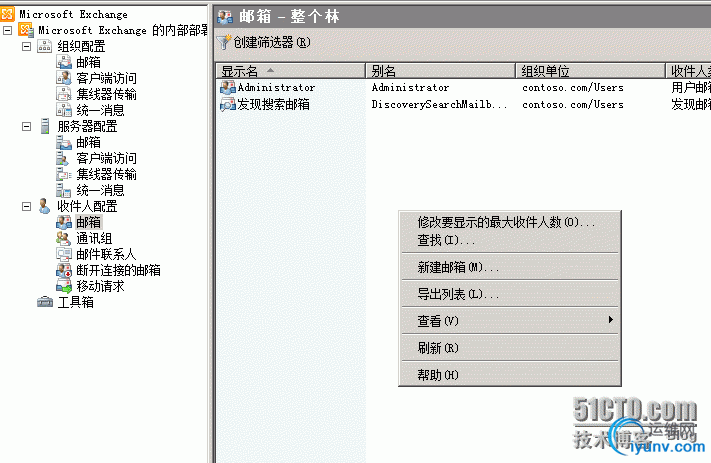Image resolution: width=711 pixels, height=463 pixels.
Task: Click the Exchange on-premises deployment node icon
Action: (x=26, y=30)
